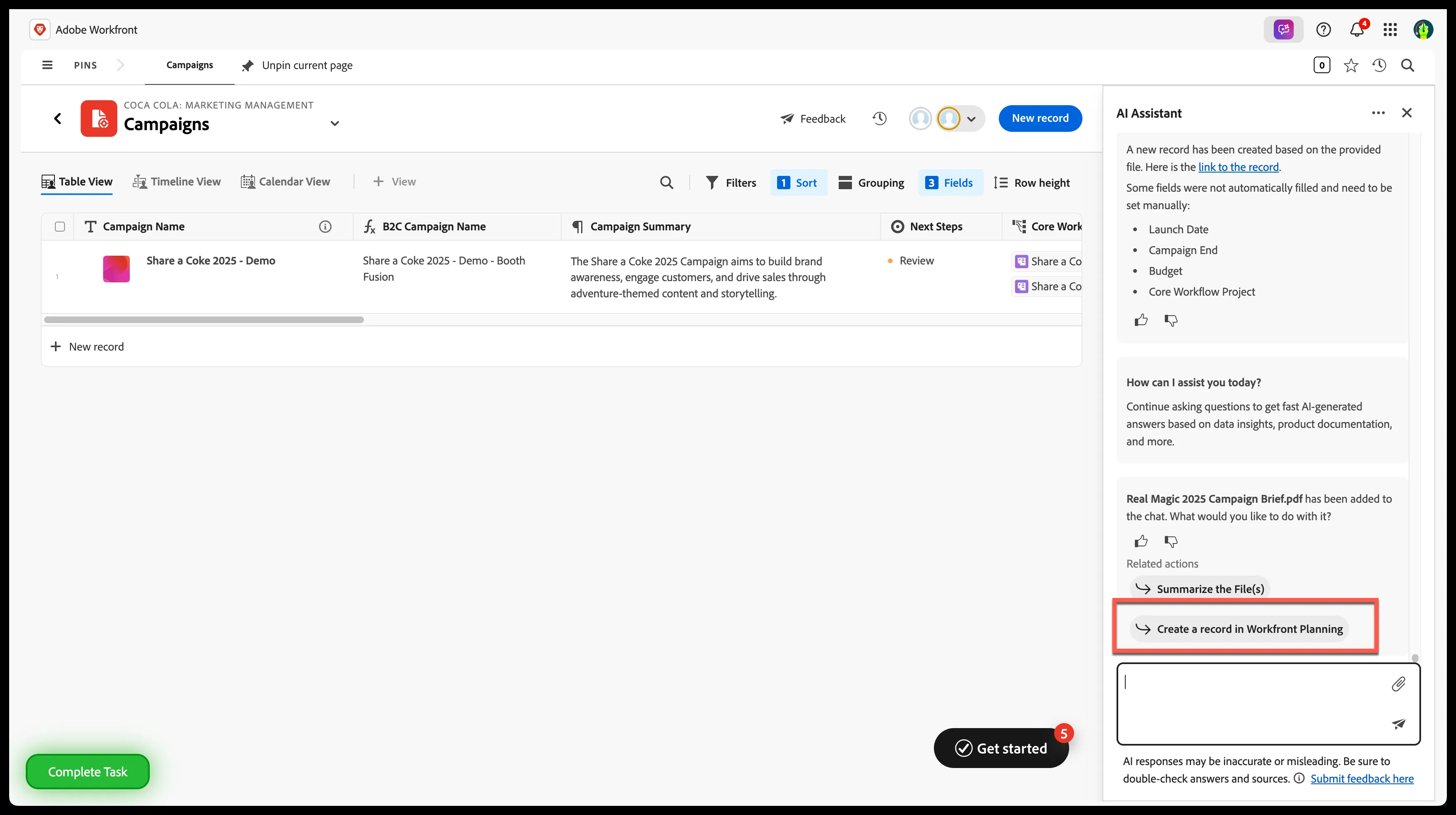Click the favorites star icon
This screenshot has height=815, width=1456.
coord(1351,66)
